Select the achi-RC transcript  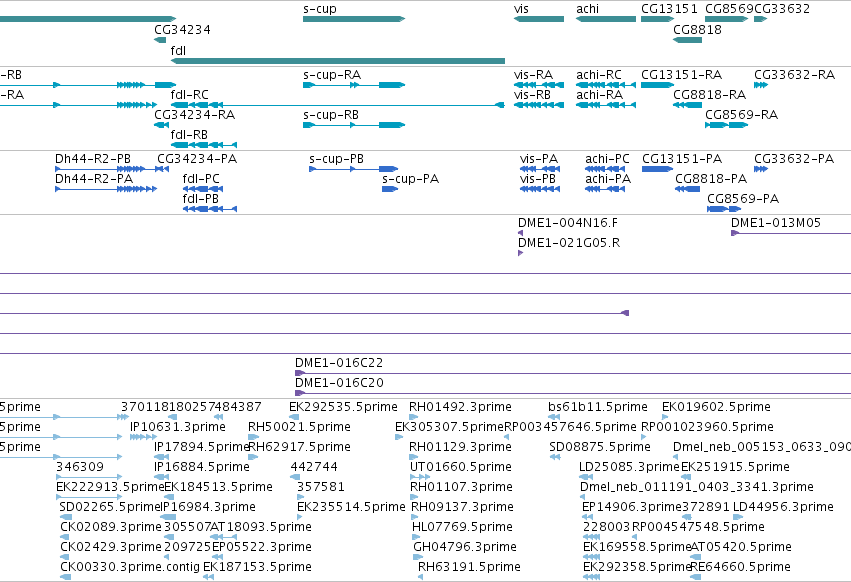pyautogui.click(x=606, y=85)
